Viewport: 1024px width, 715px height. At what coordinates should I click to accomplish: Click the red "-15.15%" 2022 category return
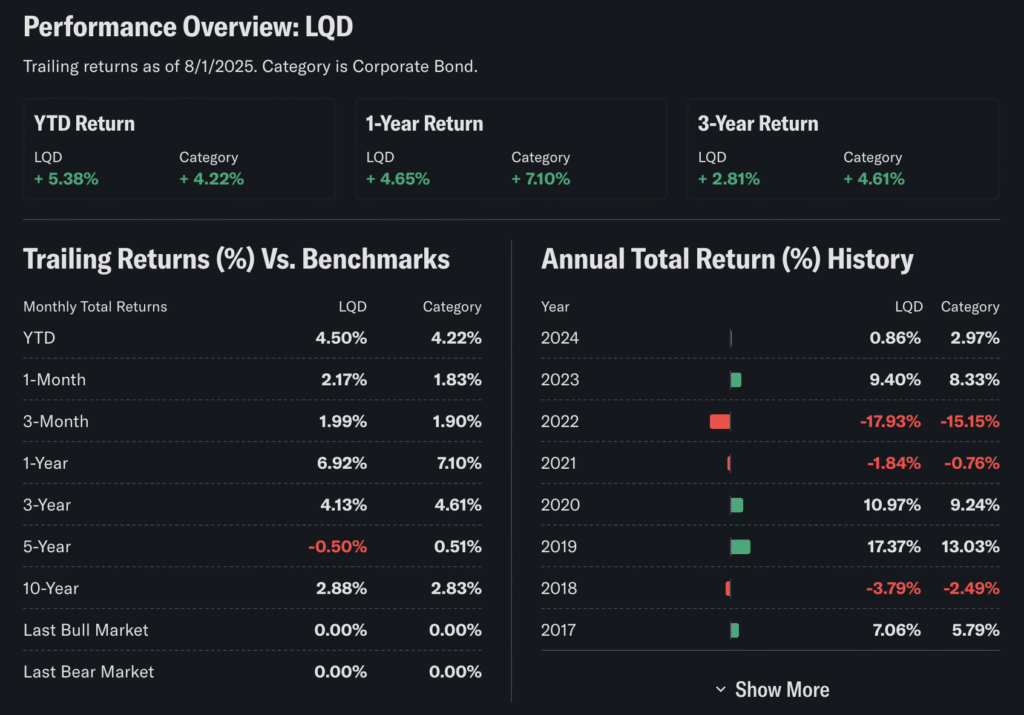(970, 422)
